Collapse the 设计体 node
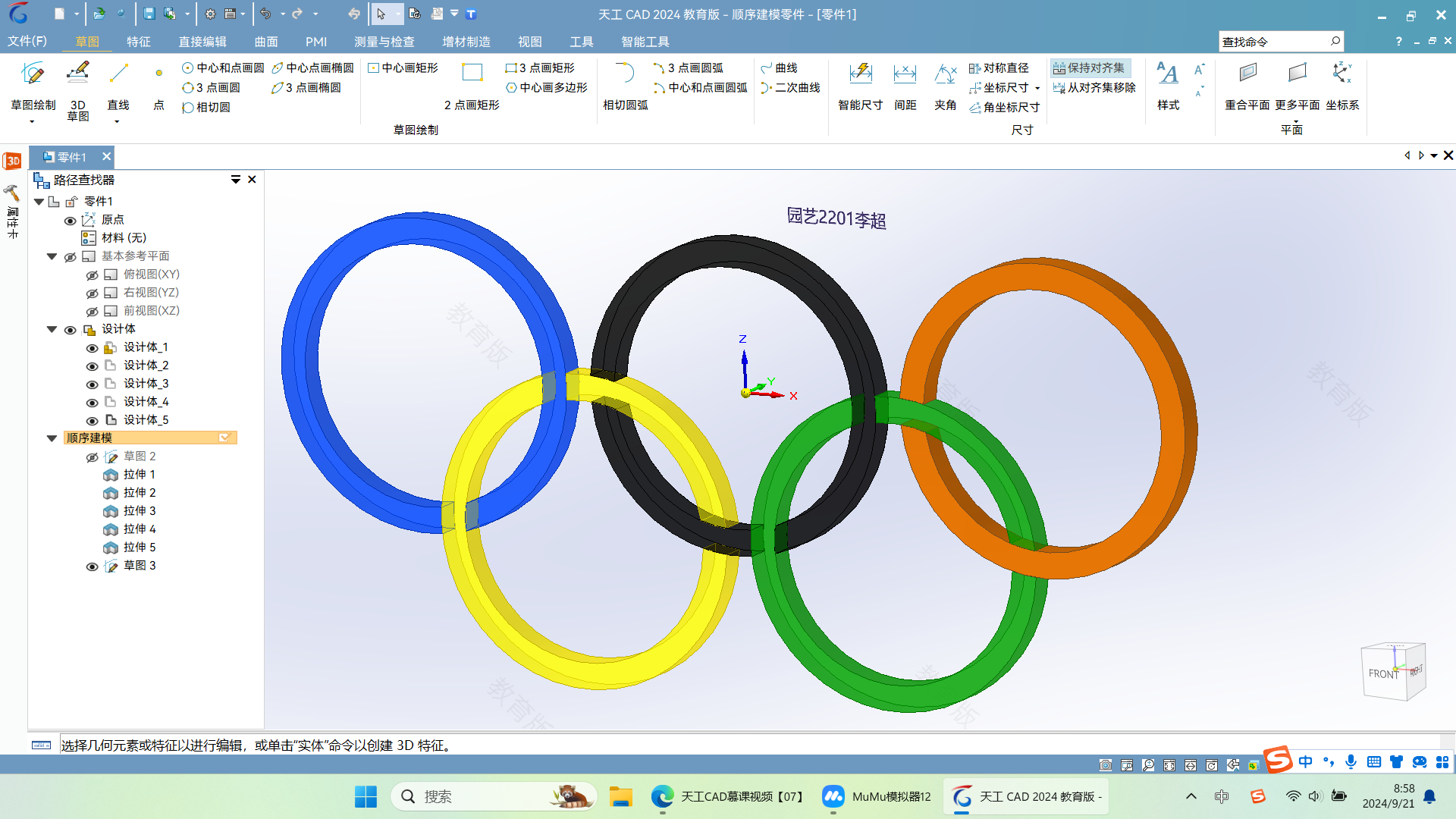 pyautogui.click(x=52, y=329)
